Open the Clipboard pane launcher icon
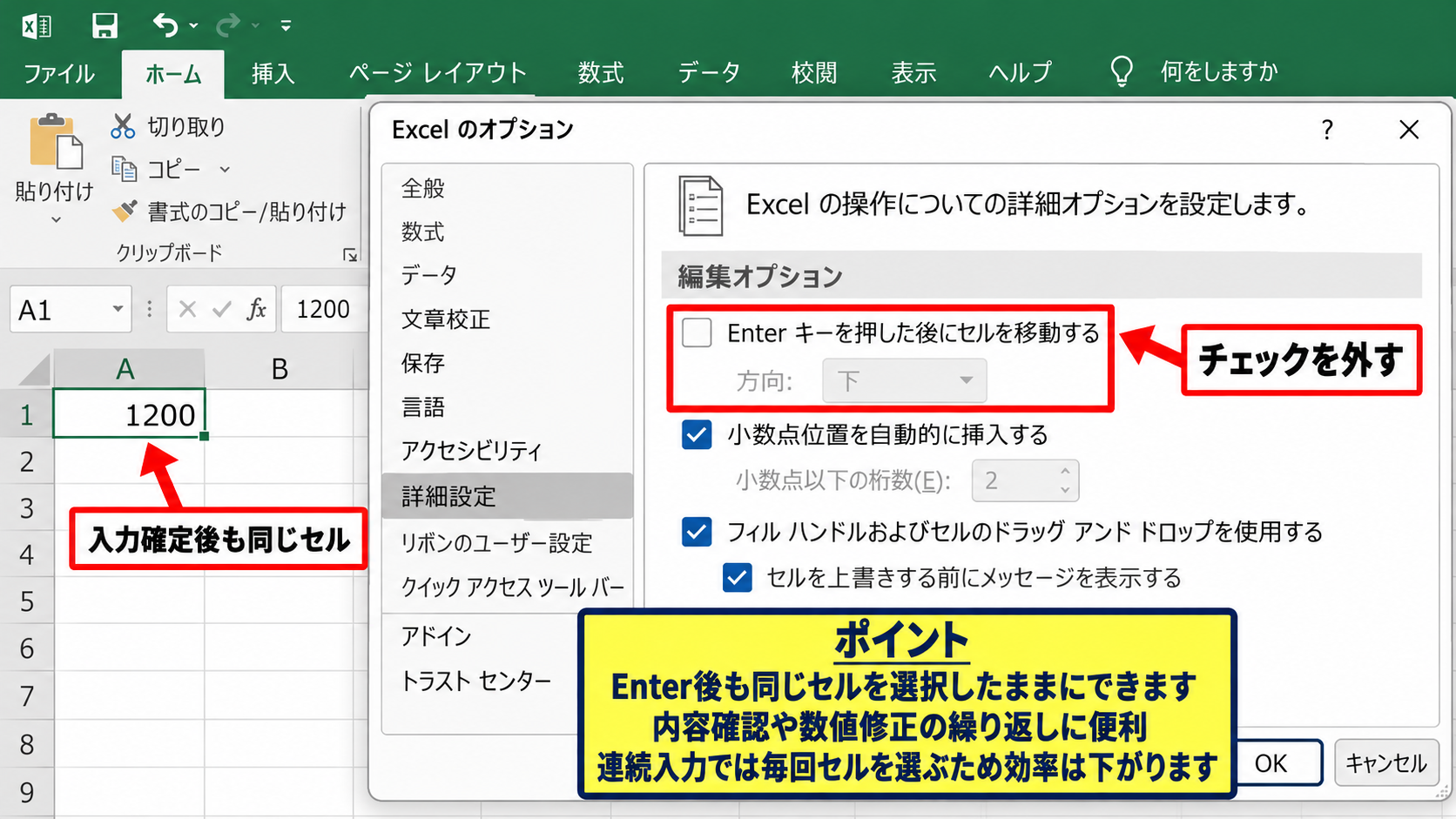 point(349,255)
